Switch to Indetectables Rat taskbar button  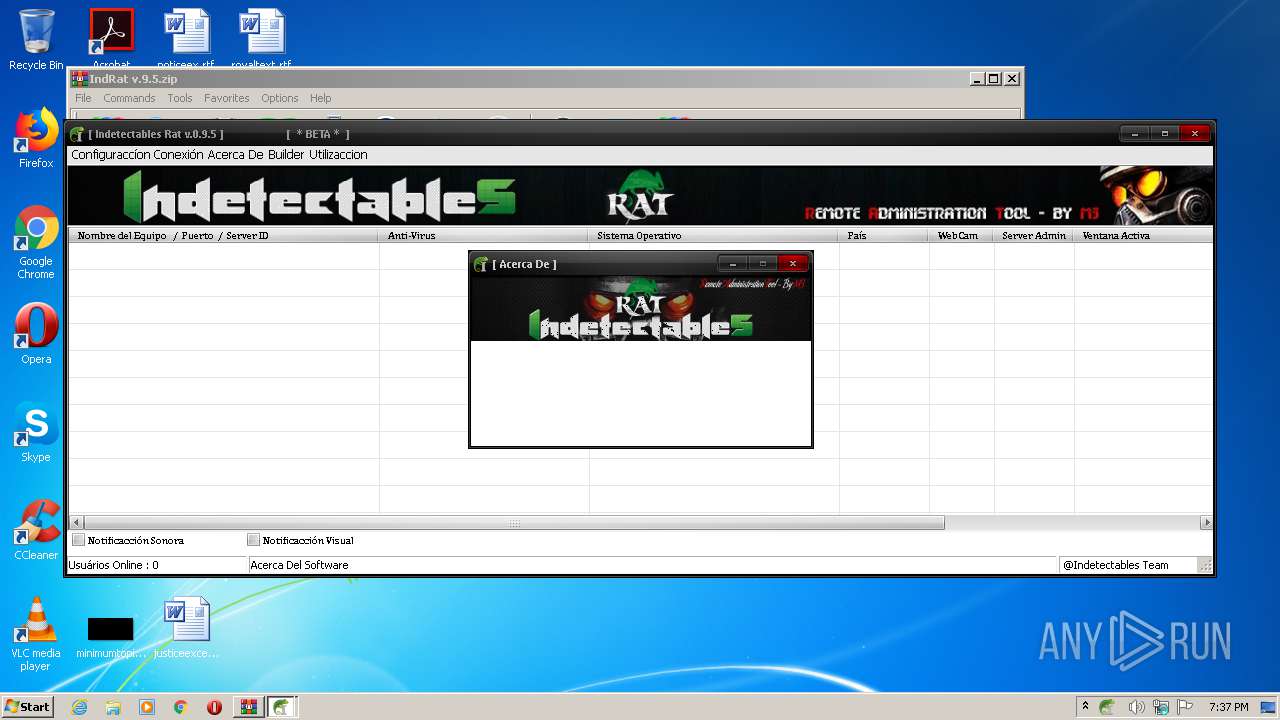tap(282, 707)
